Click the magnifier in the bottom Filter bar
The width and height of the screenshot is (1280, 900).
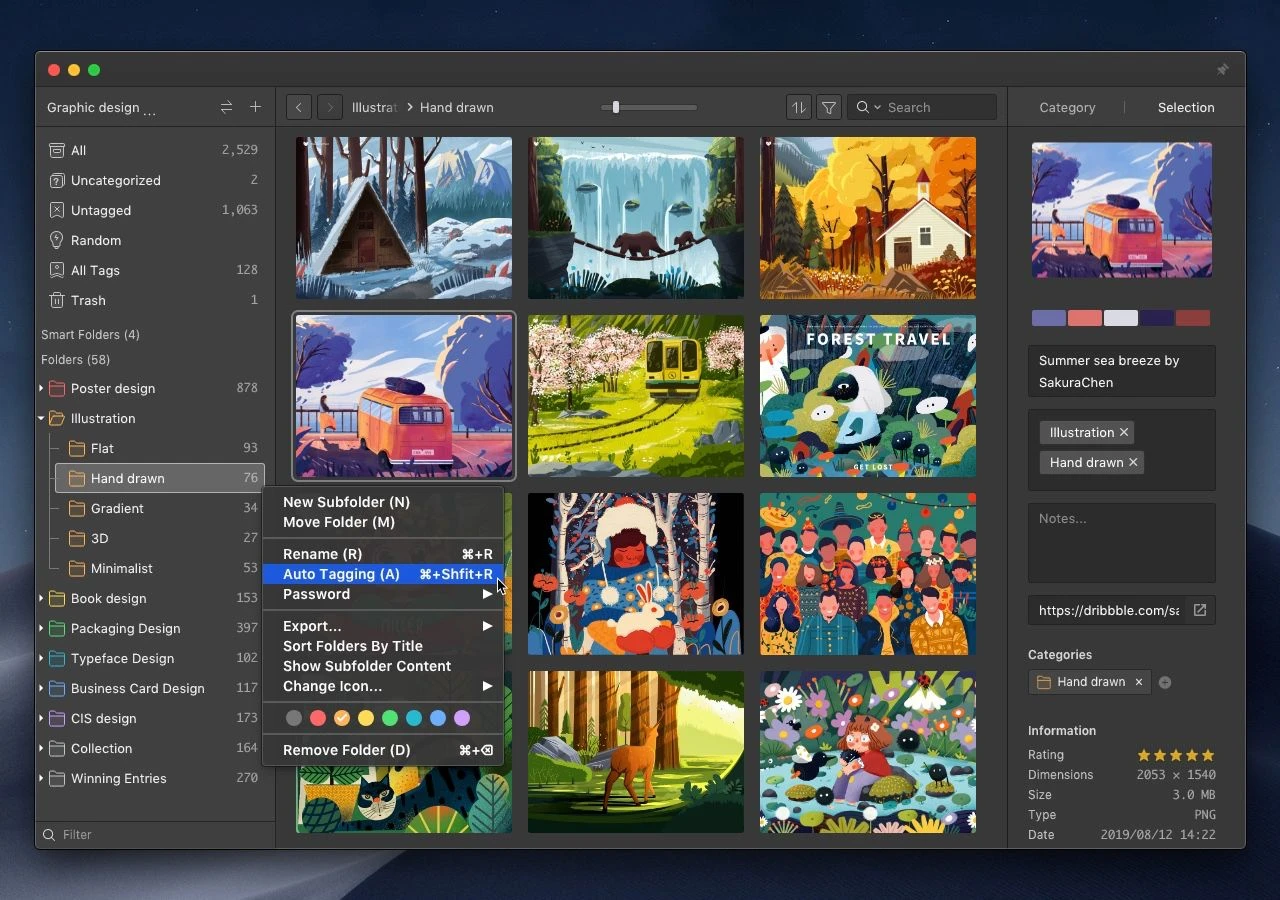pyautogui.click(x=47, y=834)
